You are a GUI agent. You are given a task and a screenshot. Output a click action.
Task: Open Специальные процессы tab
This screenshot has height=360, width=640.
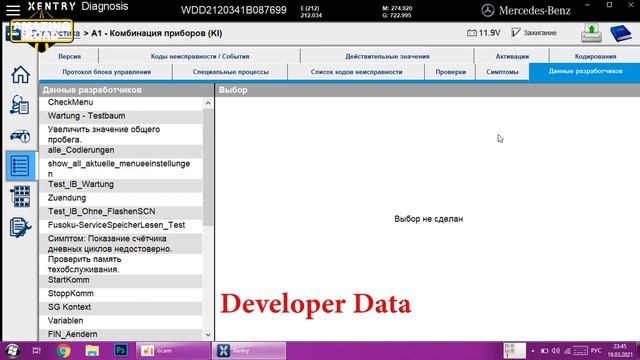point(230,72)
